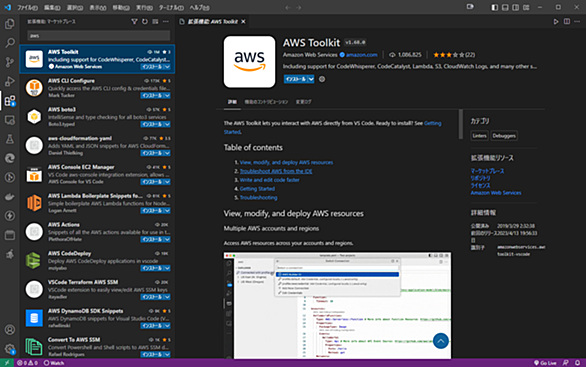Open Source Control in activity bar
The height and width of the screenshot is (367, 586).
point(10,62)
